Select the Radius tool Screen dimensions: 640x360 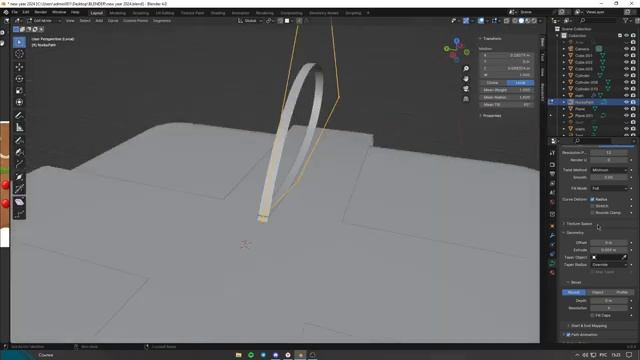tap(19, 177)
